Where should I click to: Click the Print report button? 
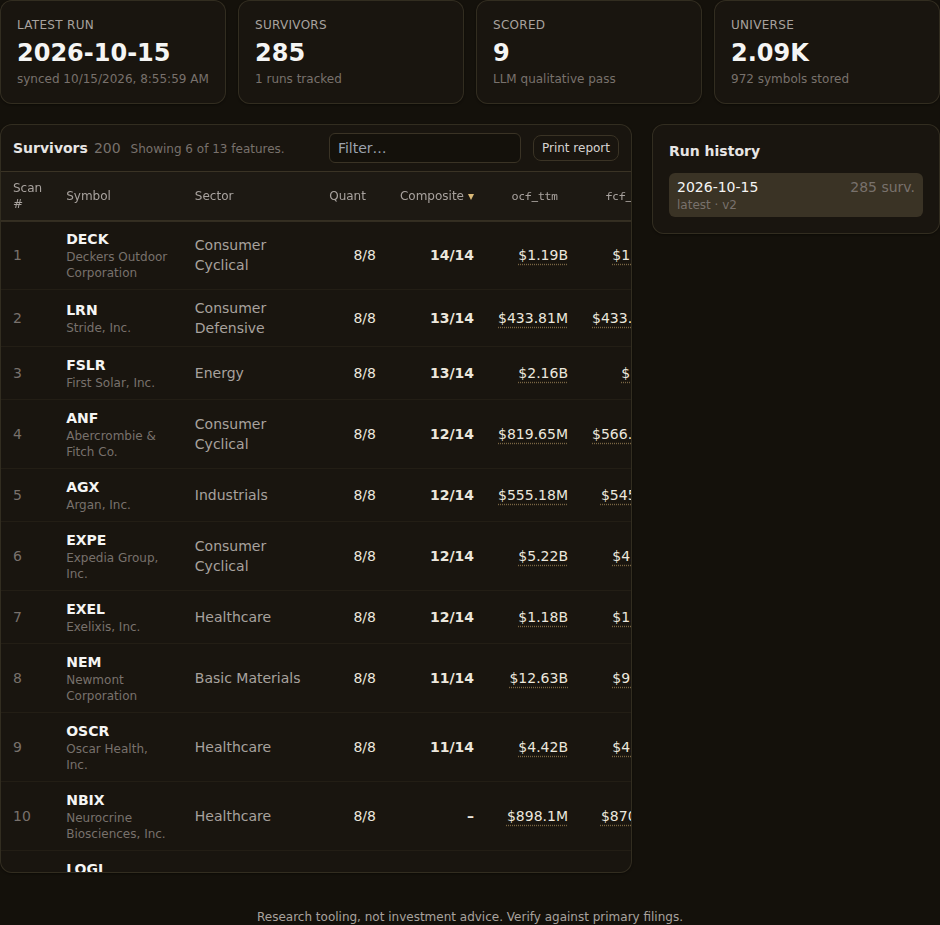click(576, 148)
